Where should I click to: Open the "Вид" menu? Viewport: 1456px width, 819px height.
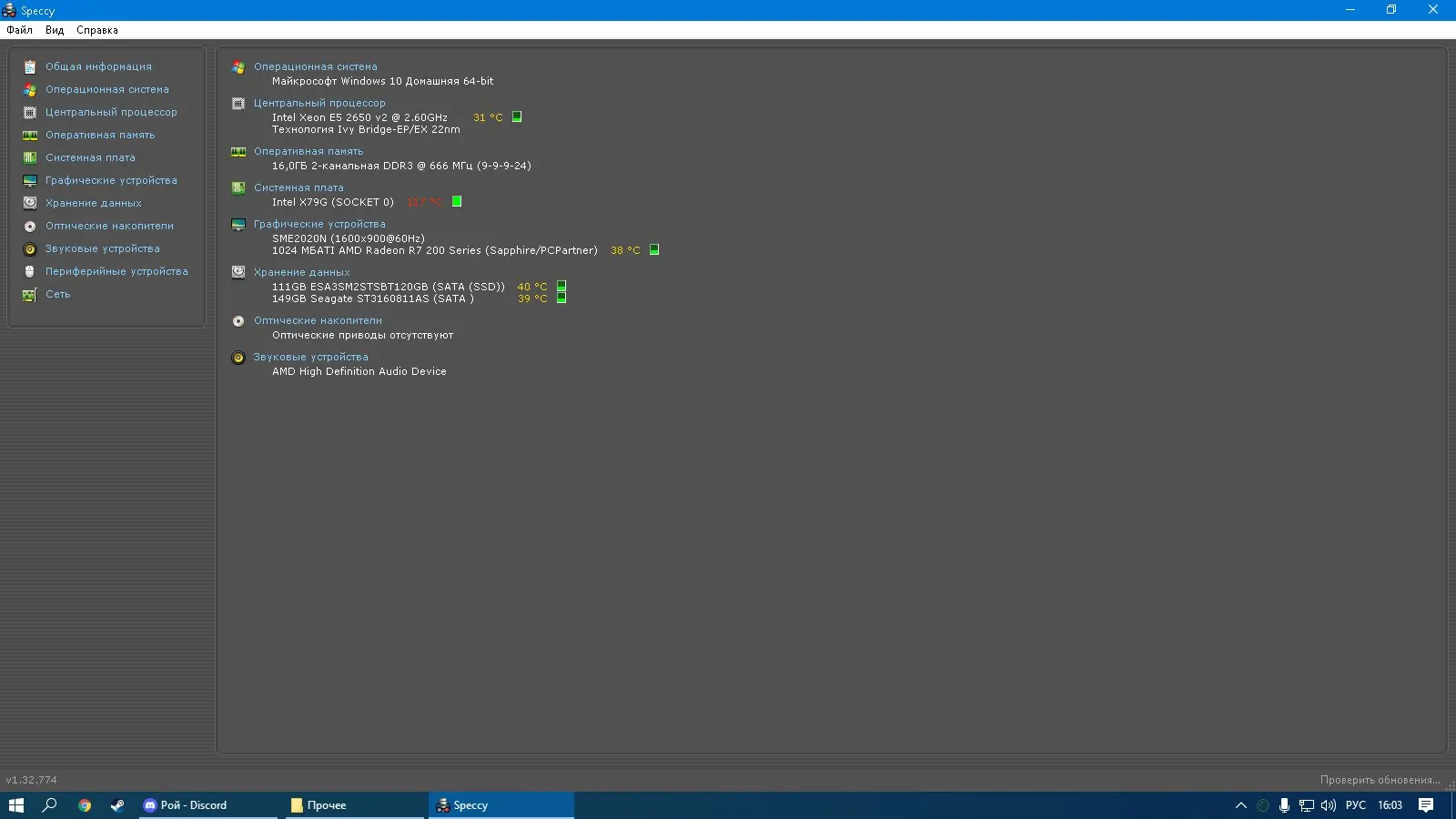coord(55,30)
